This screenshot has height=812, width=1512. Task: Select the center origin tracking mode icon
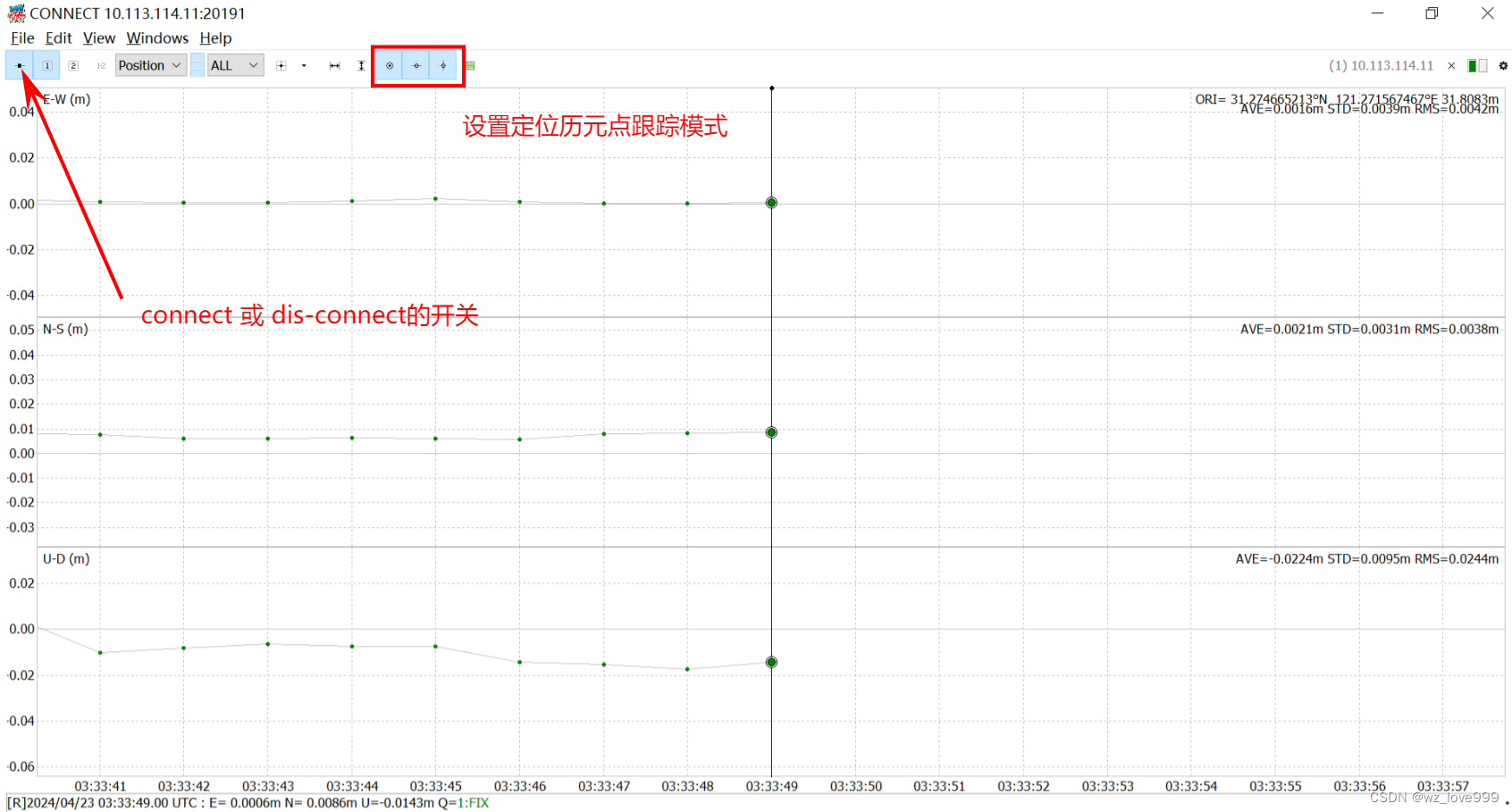[390, 65]
